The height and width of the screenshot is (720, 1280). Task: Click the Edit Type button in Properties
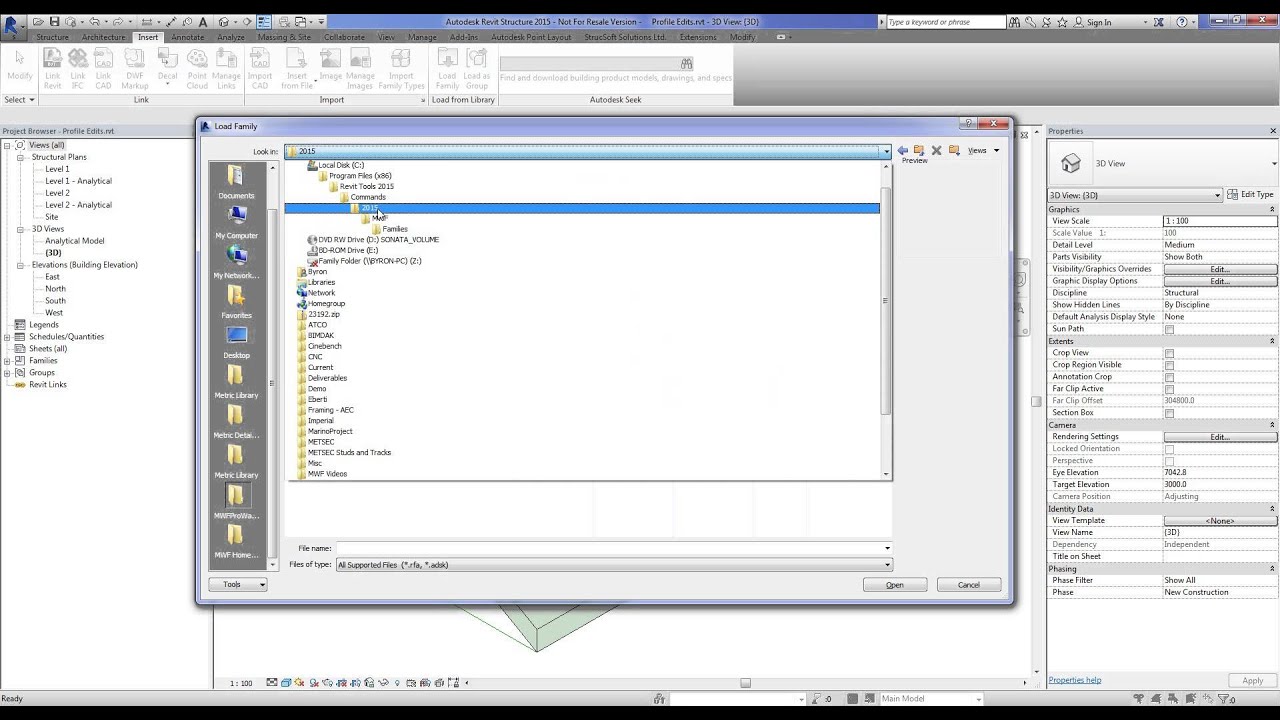tap(1251, 194)
